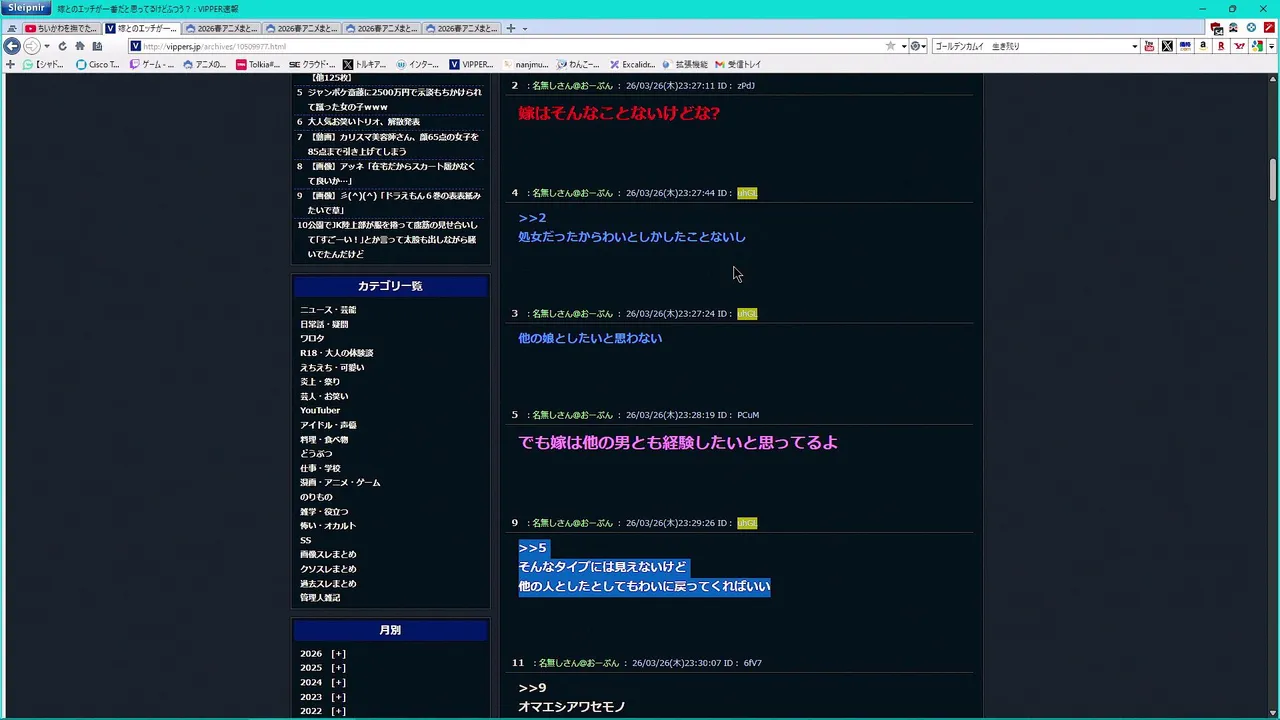Expand the search box history dropdown
The width and height of the screenshot is (1280, 720).
pos(1134,46)
